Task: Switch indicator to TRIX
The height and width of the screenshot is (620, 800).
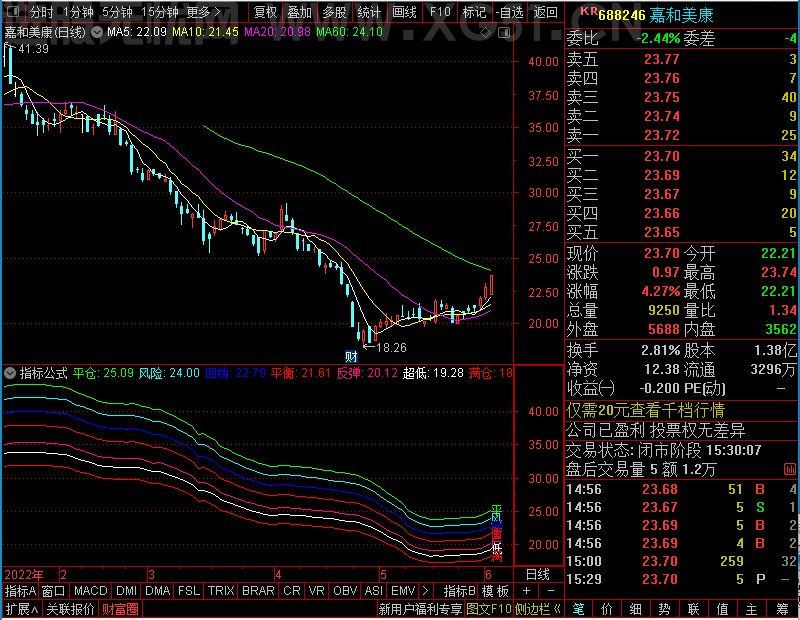Action: tap(221, 591)
